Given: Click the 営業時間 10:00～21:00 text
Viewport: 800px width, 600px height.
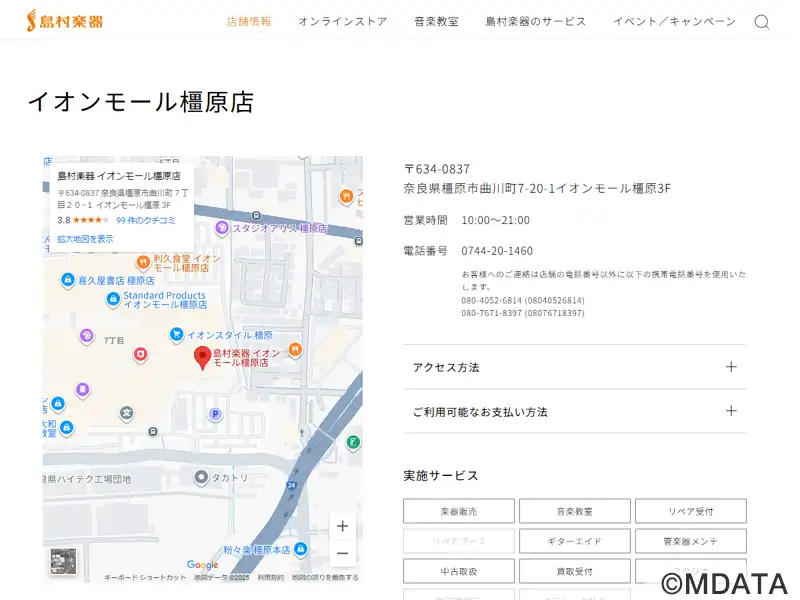Looking at the screenshot, I should 467,220.
